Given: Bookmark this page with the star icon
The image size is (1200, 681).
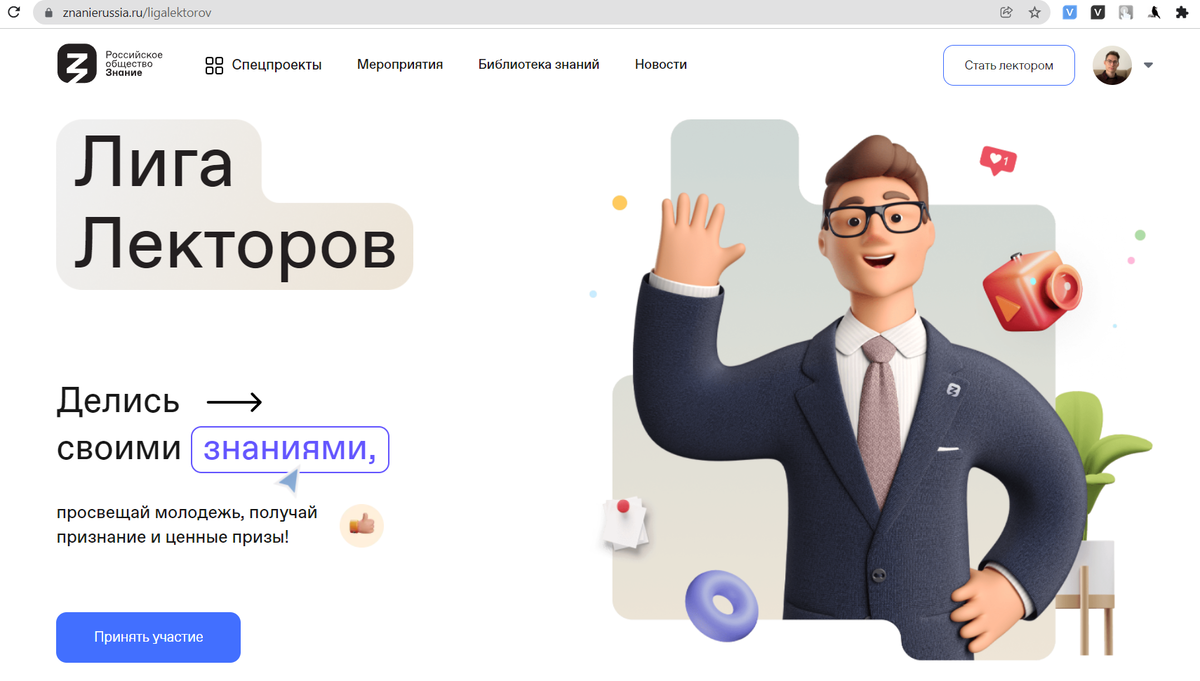Looking at the screenshot, I should [1034, 13].
